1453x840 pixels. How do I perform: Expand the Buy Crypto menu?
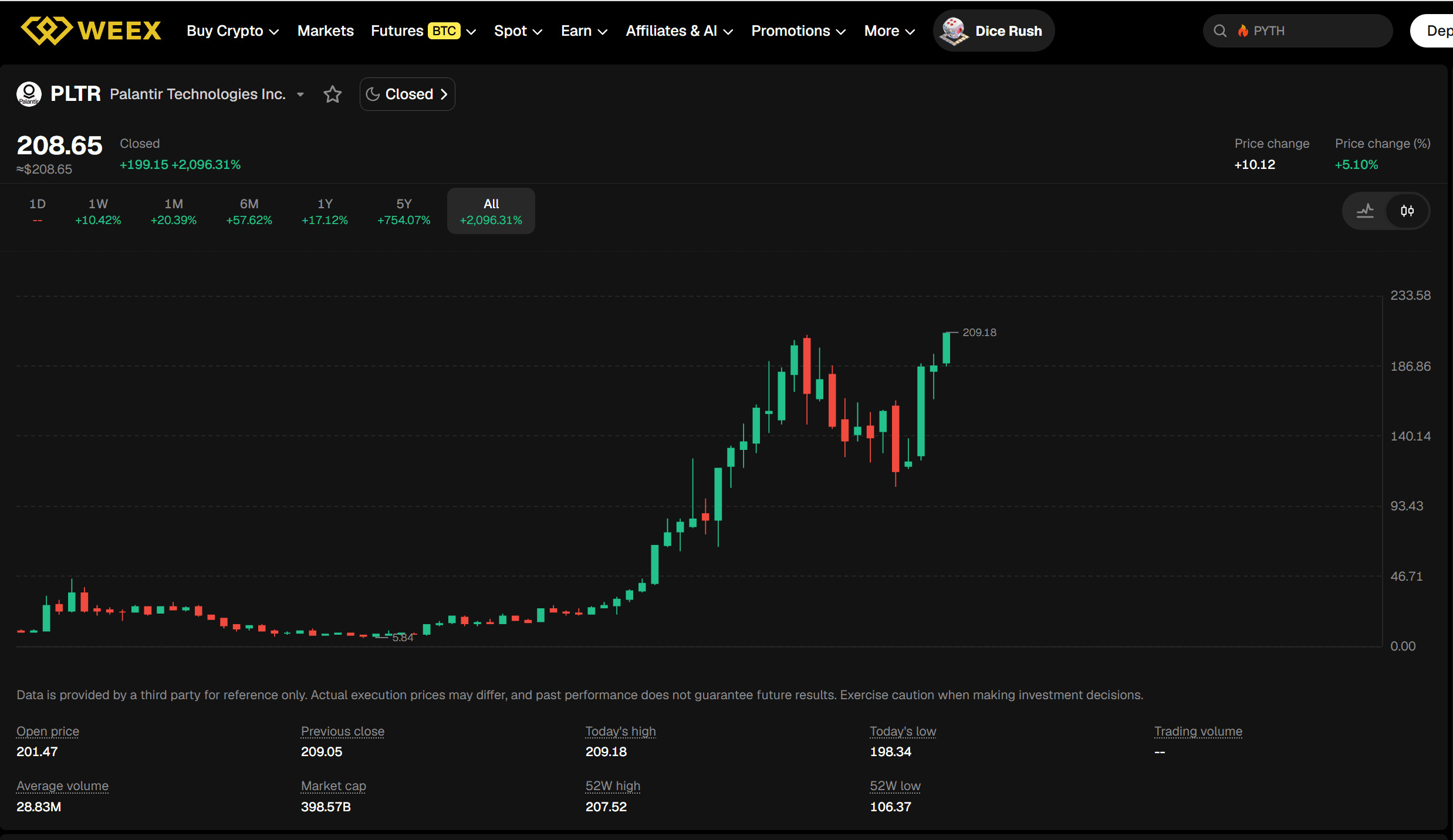[232, 31]
